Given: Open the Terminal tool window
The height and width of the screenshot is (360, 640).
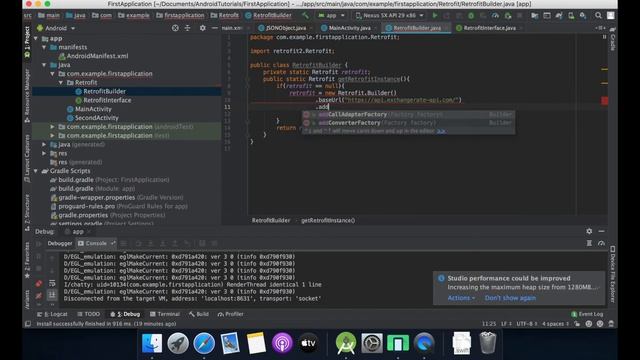Looking at the screenshot, I should coord(165,314).
